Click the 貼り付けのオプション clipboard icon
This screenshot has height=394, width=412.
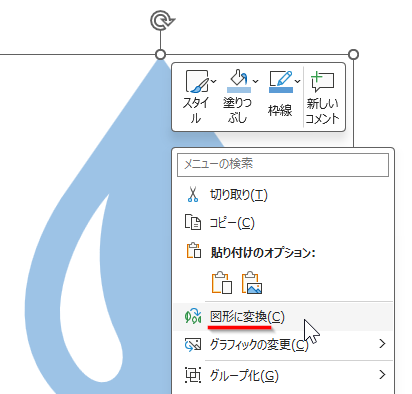194,251
